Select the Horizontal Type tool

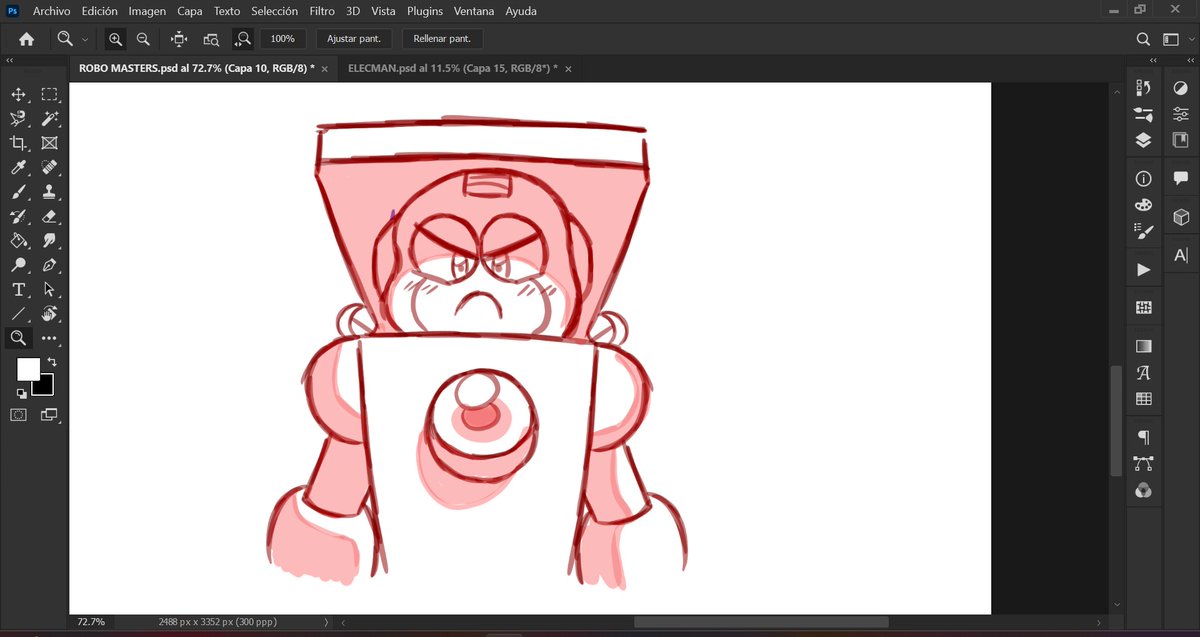point(18,290)
